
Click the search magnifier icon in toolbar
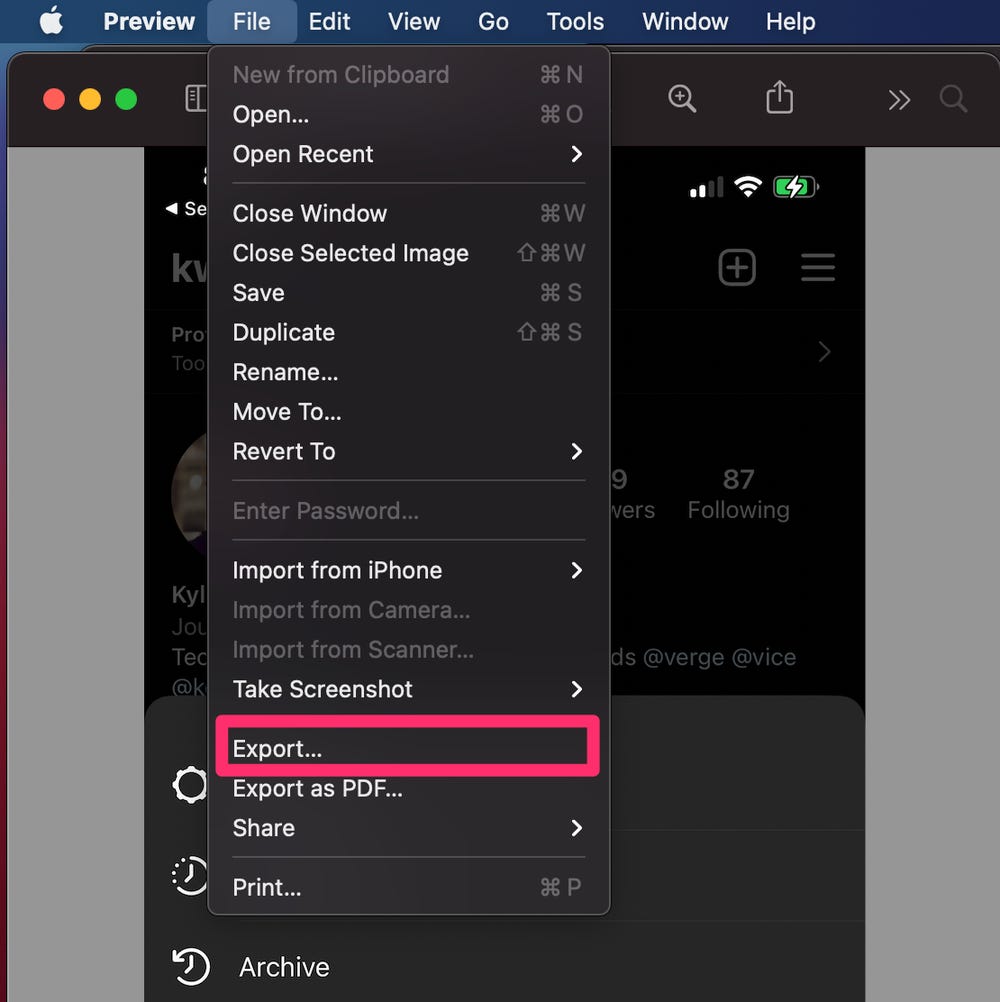(x=953, y=99)
